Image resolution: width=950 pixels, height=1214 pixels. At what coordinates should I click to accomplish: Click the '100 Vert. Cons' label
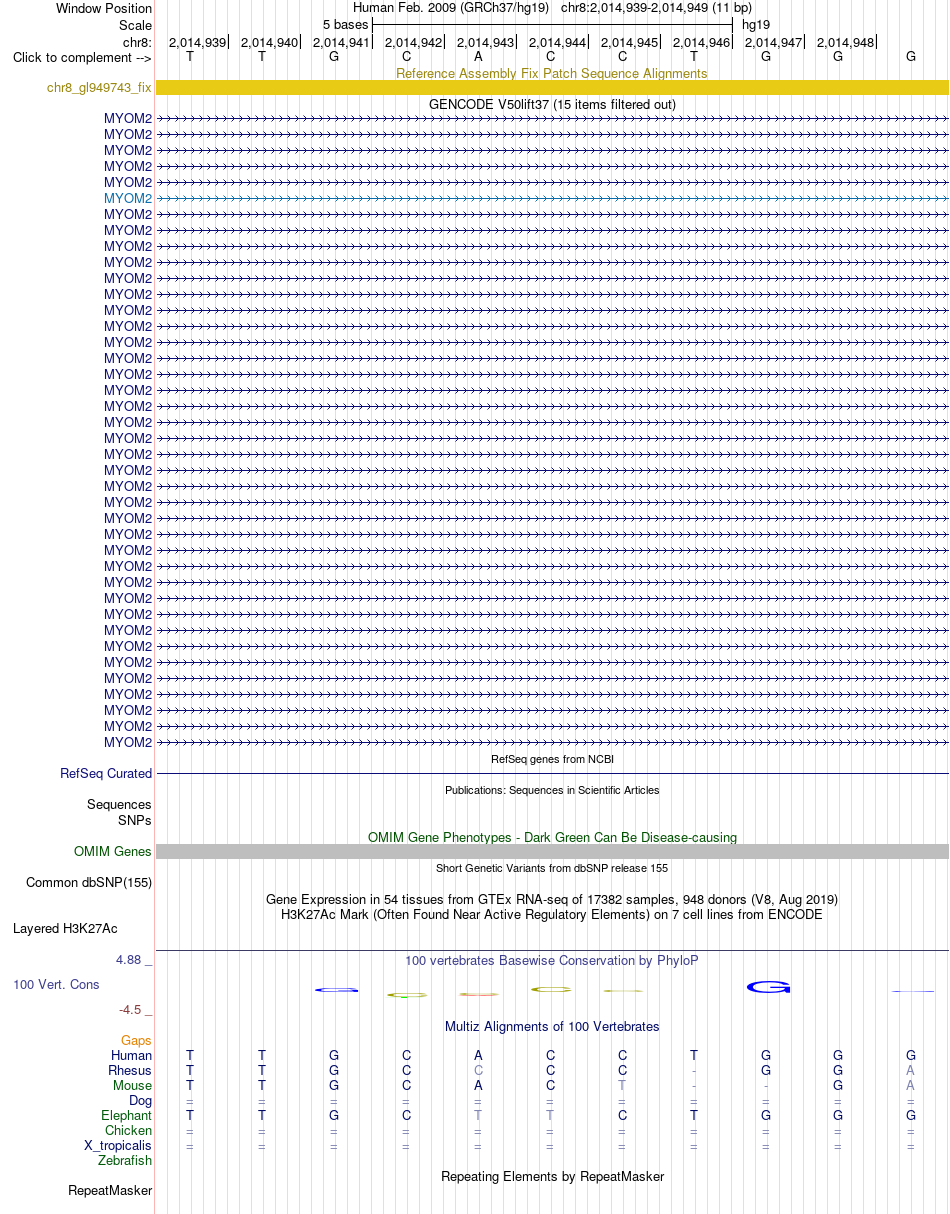(56, 985)
